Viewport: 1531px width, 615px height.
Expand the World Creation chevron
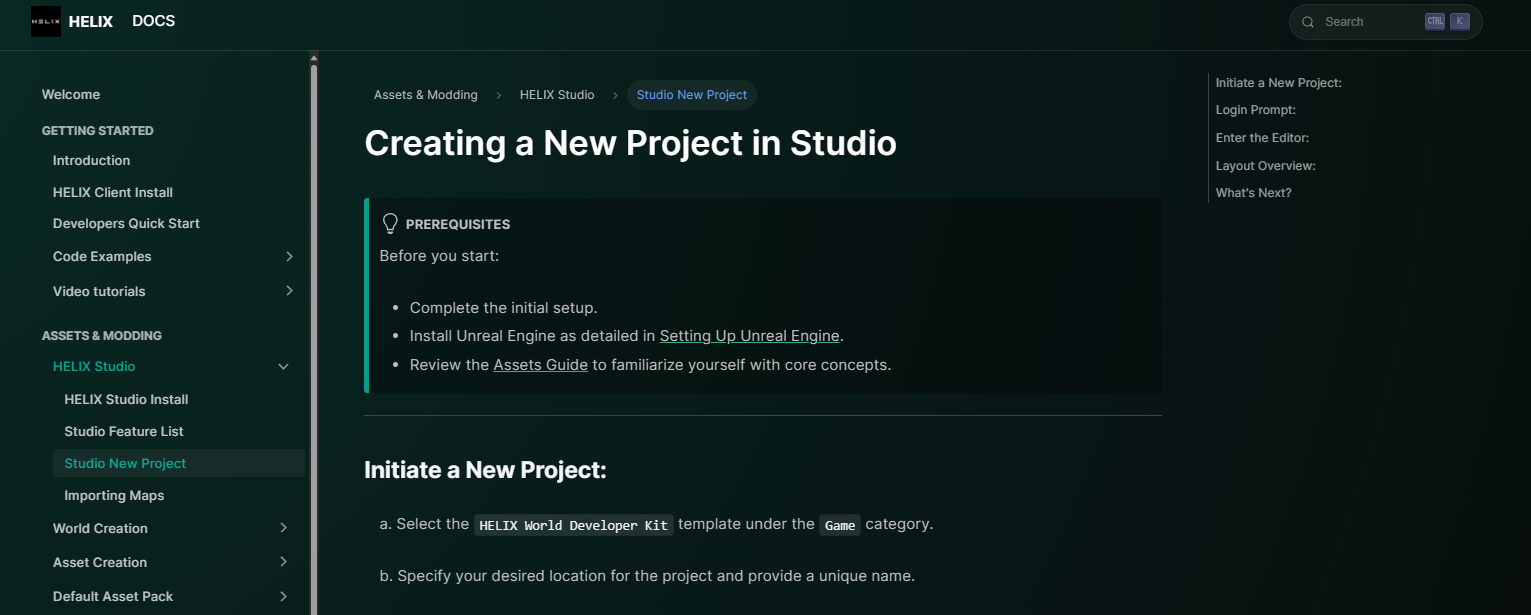[x=284, y=528]
